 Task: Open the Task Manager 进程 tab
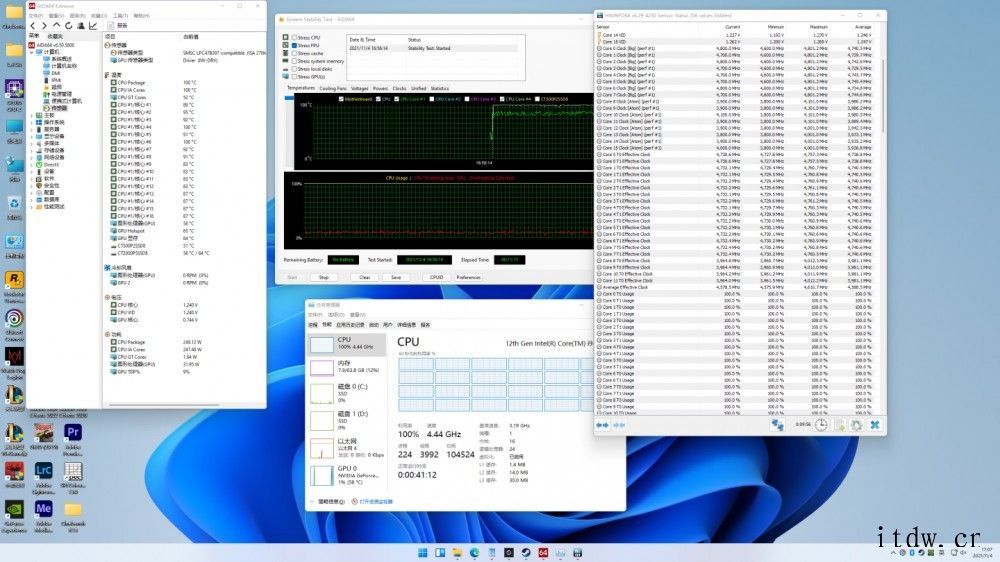pos(312,325)
